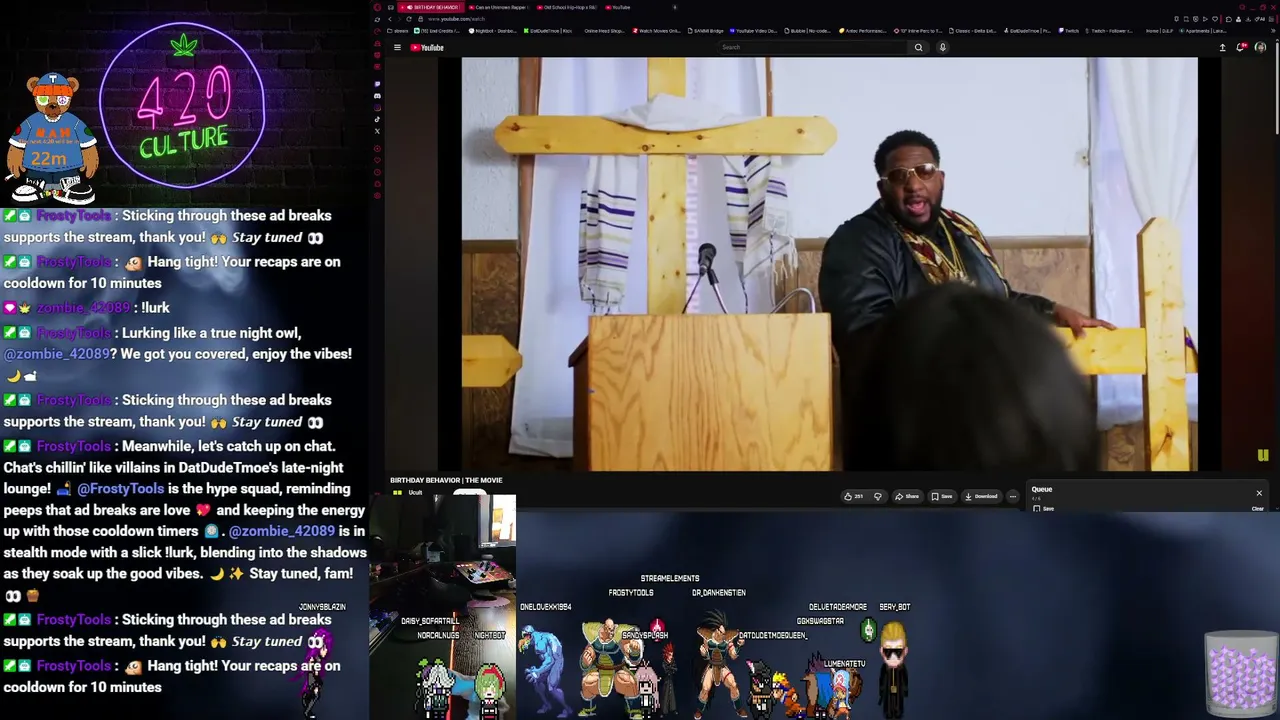
Task: Click the @FrostyTools mention in chat
Action: click(120, 489)
